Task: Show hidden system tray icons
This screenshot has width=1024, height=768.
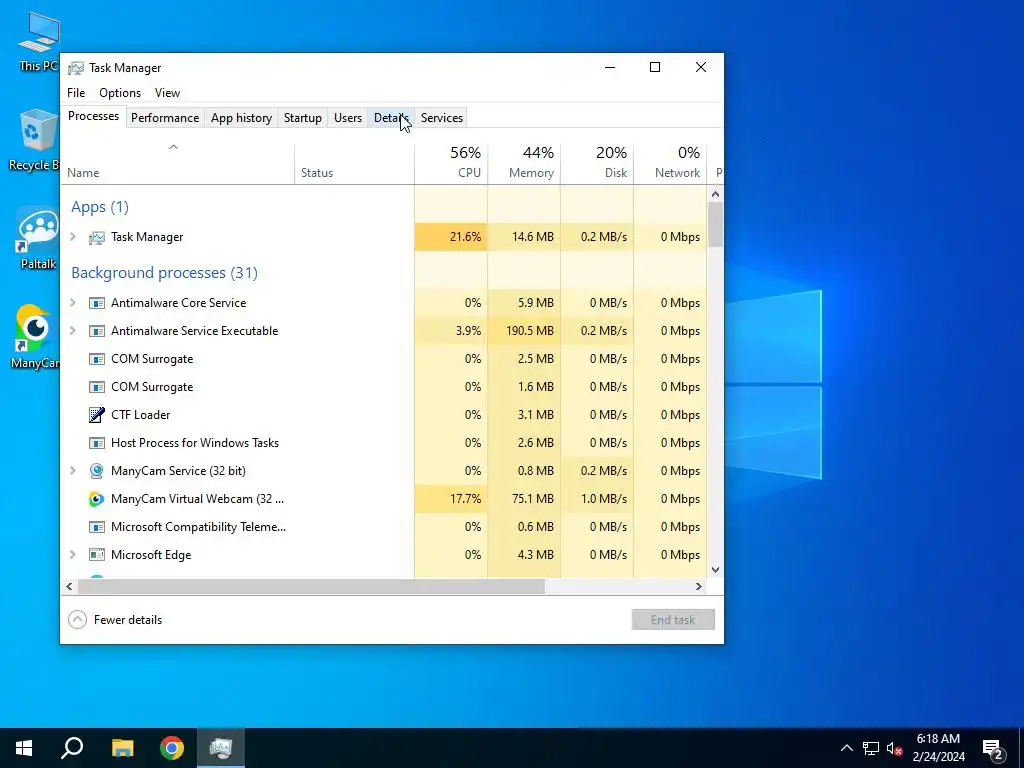Action: click(846, 748)
